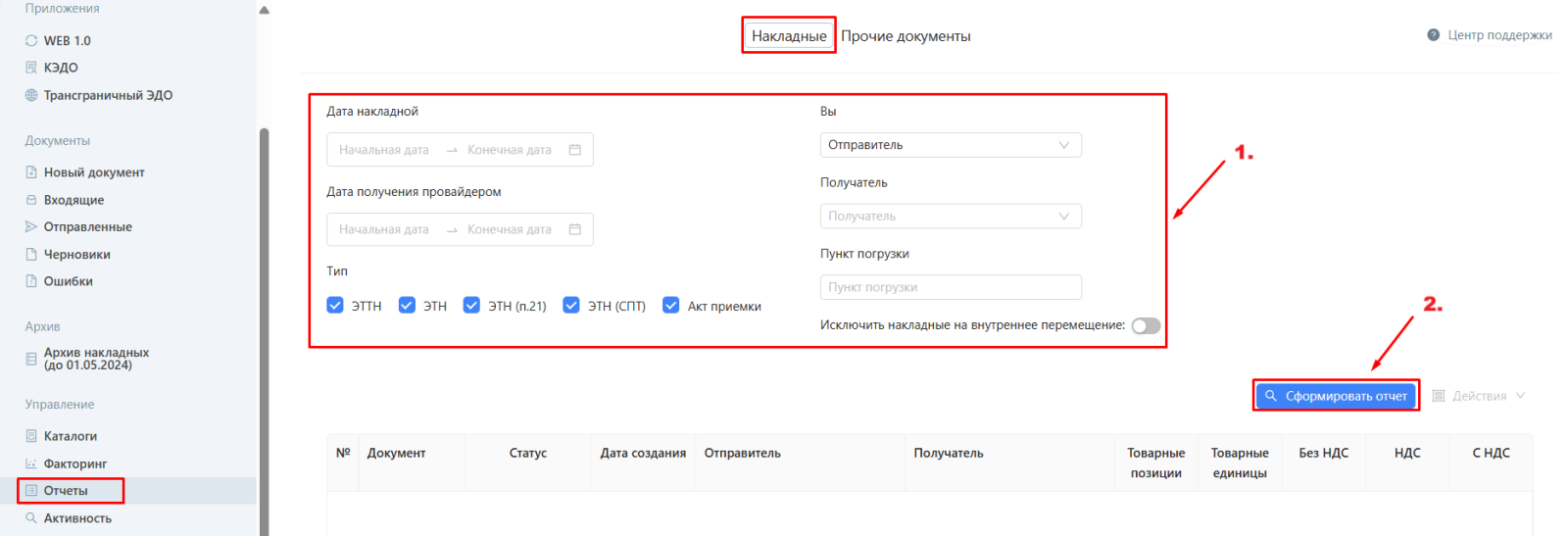Click the Новый документ icon
Viewport: 1568px width, 536px height.
(31, 172)
